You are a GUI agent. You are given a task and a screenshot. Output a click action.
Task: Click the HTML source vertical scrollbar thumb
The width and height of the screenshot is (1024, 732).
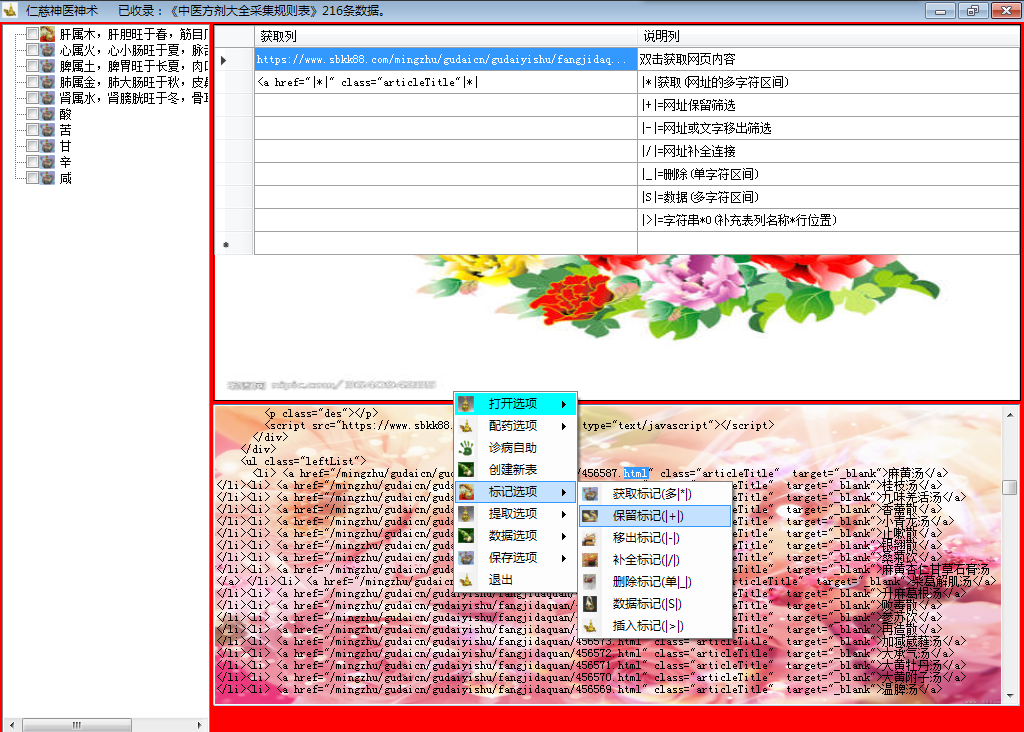(1010, 488)
